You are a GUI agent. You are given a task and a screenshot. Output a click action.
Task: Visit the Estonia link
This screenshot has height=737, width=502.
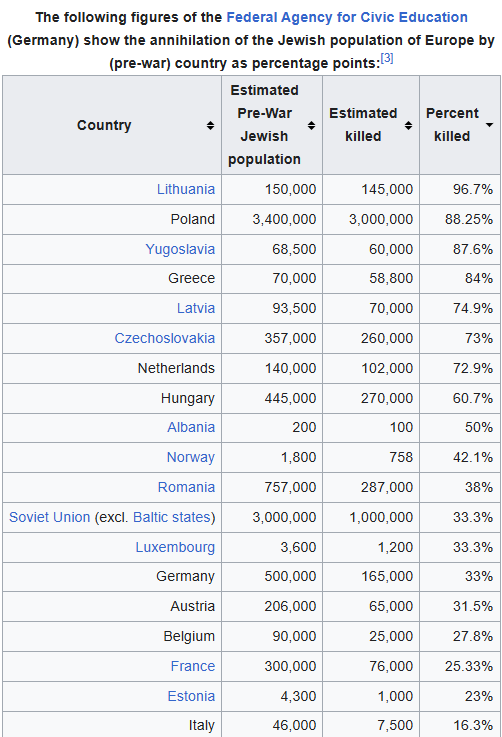click(x=191, y=696)
